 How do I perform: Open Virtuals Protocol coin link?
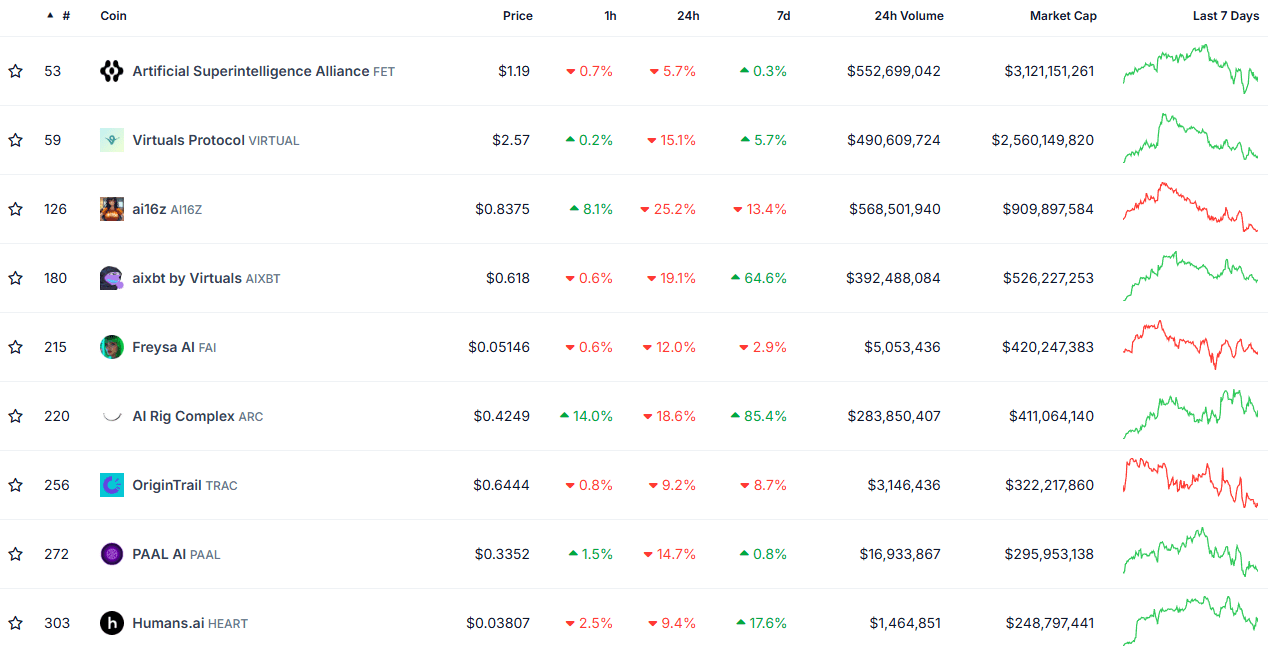[216, 140]
